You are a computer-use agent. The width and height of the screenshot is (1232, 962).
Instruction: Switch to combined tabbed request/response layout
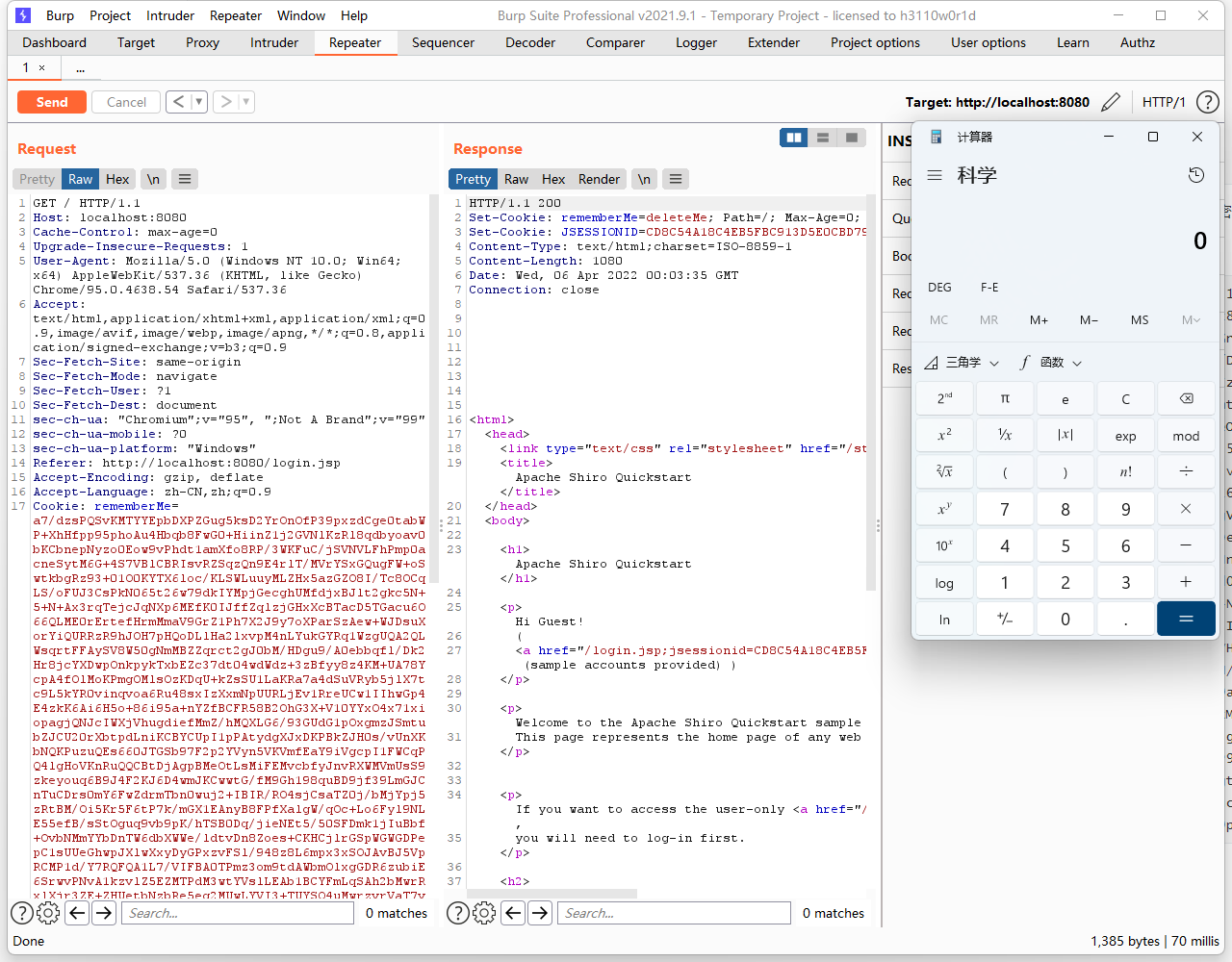(x=852, y=138)
